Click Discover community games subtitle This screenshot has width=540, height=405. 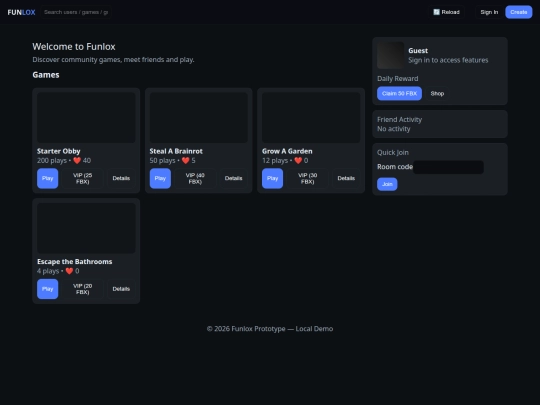113,60
